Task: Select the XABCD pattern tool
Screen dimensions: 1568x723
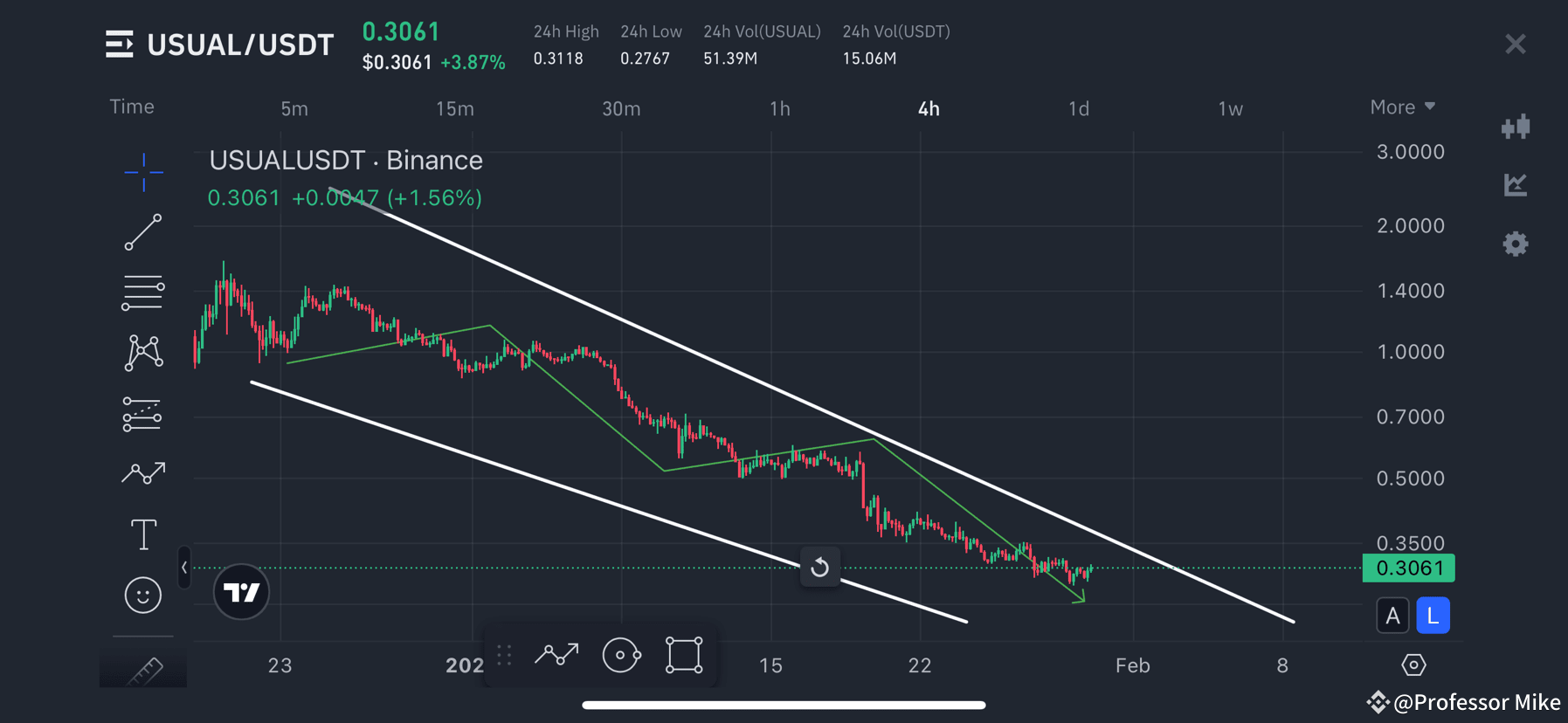Action: [x=143, y=353]
